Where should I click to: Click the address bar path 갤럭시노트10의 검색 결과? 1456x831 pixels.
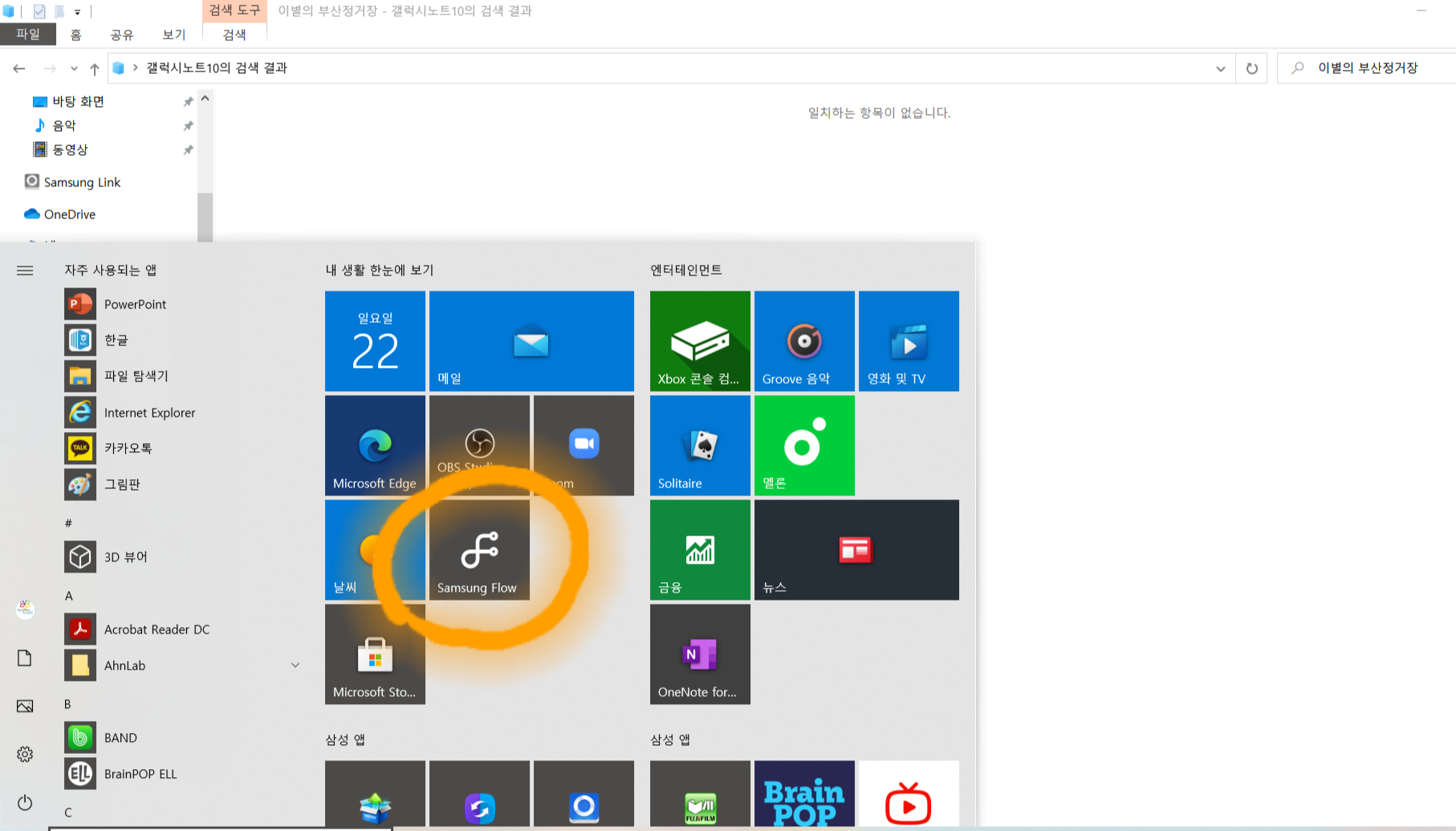[x=217, y=68]
